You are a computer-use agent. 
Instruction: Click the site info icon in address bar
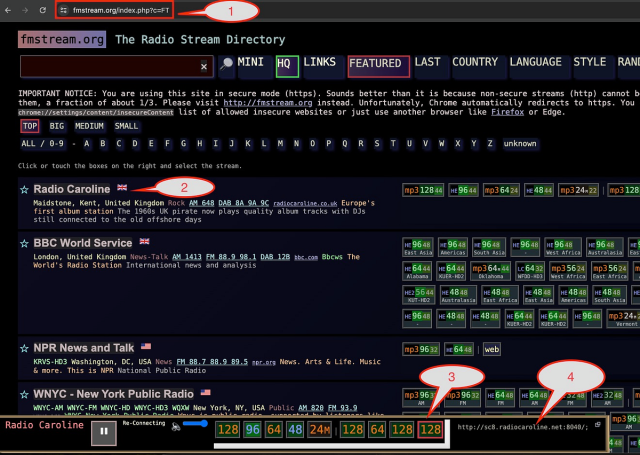[x=63, y=9]
